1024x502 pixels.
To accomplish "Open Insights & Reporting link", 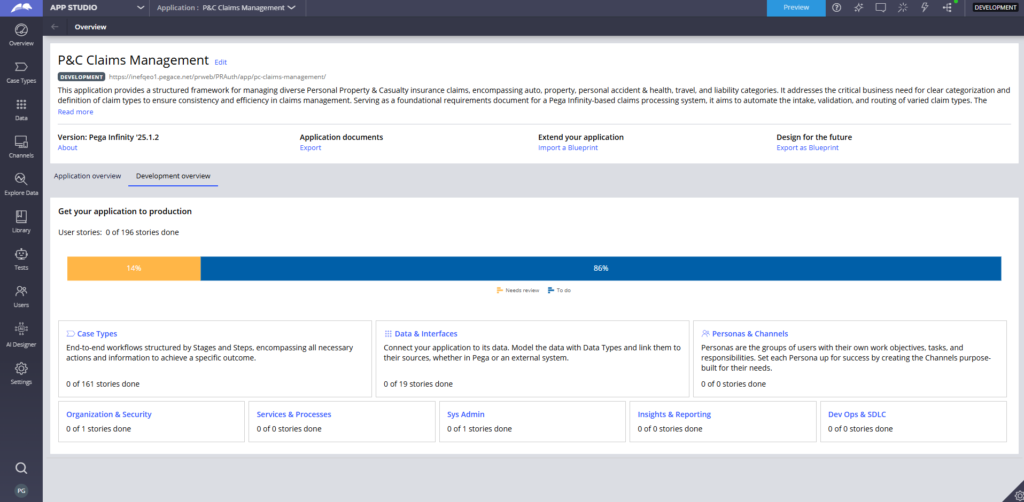I will tap(674, 415).
